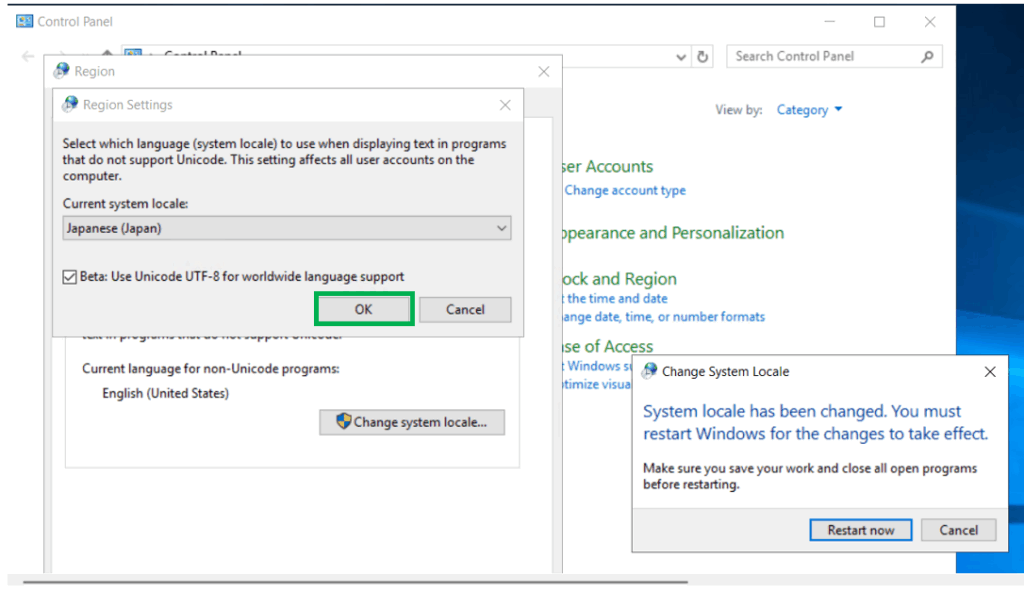Click the OK button in Region Settings

tap(363, 309)
